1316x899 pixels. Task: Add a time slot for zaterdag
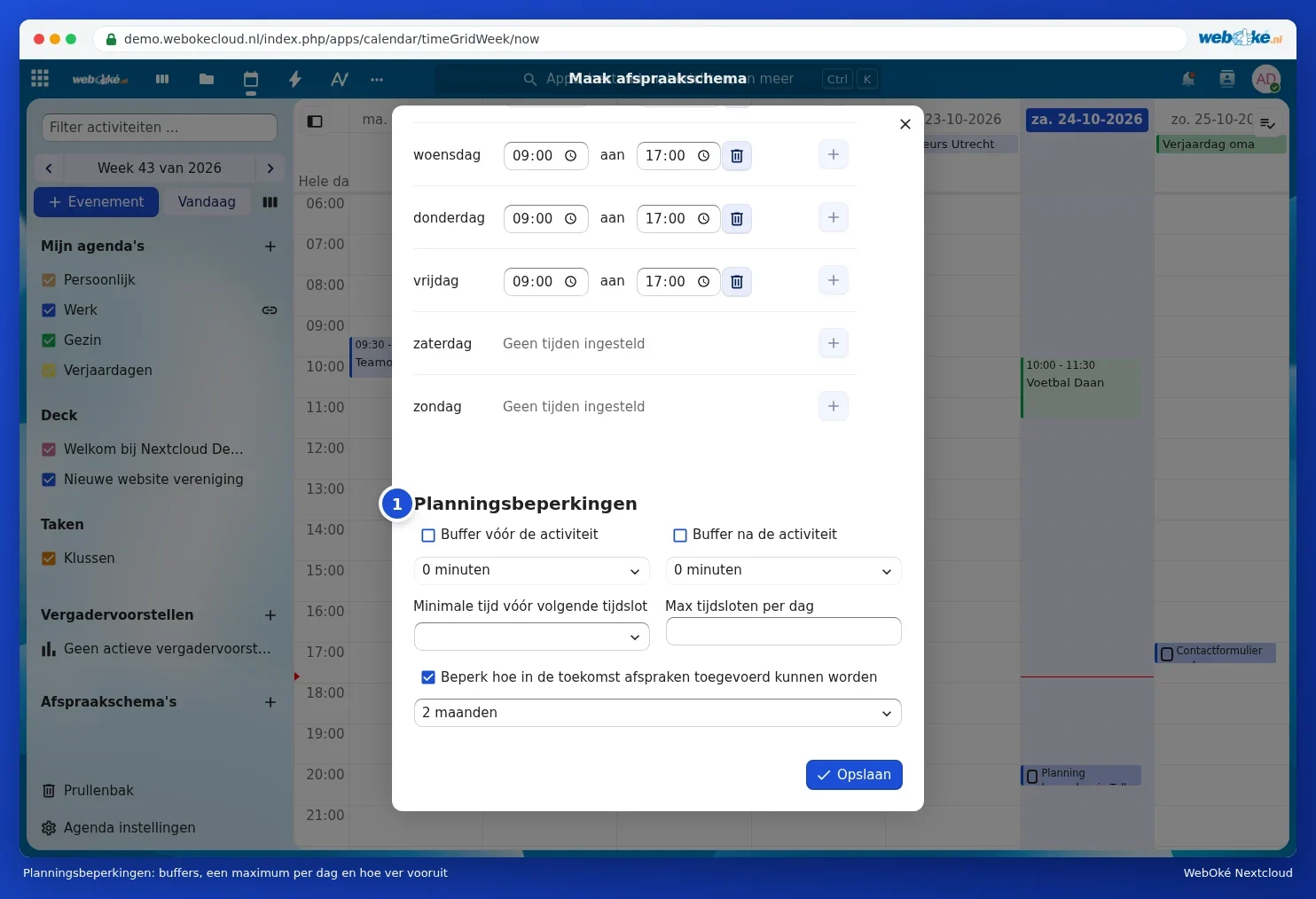834,344
